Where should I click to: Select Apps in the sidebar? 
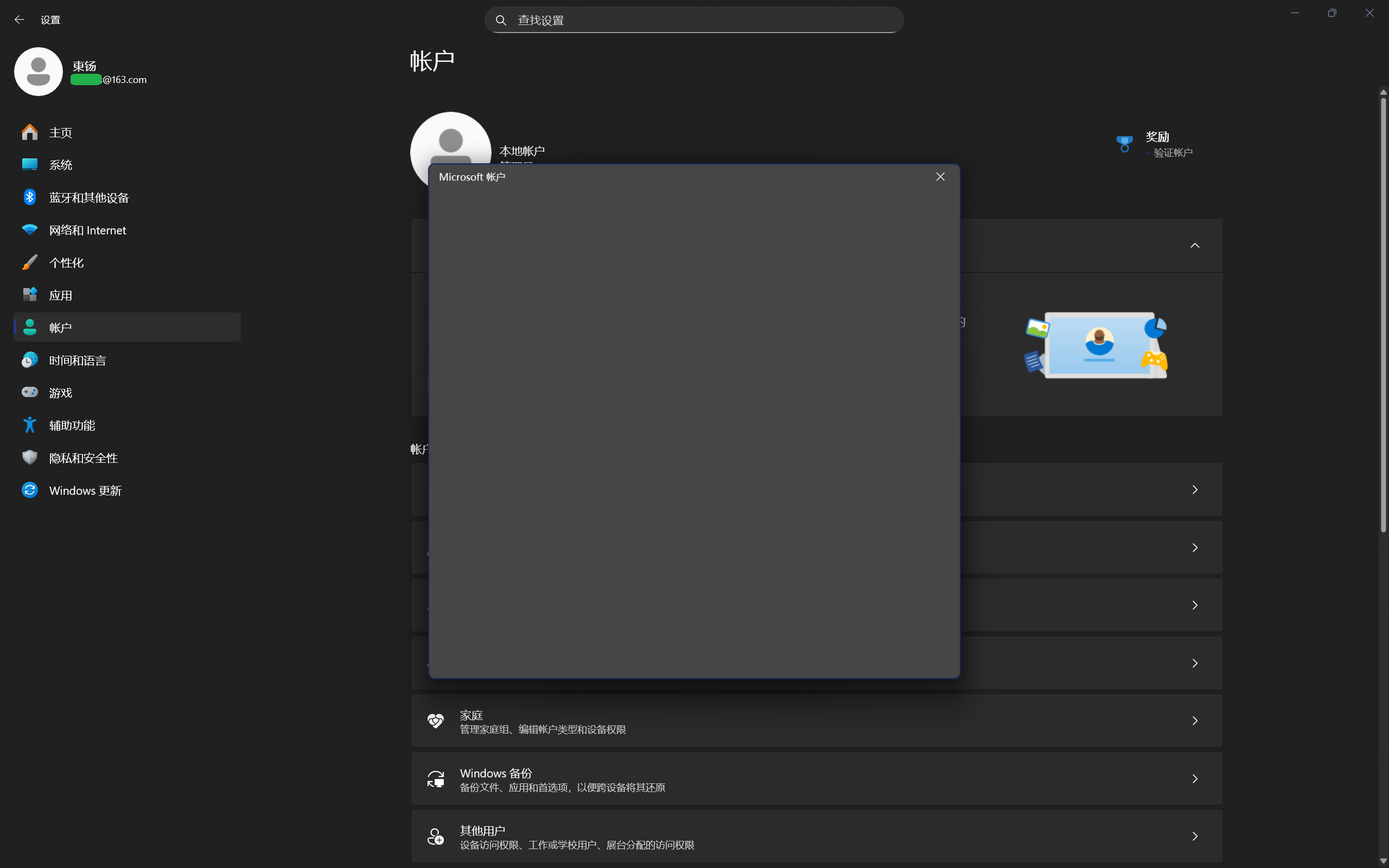60,295
